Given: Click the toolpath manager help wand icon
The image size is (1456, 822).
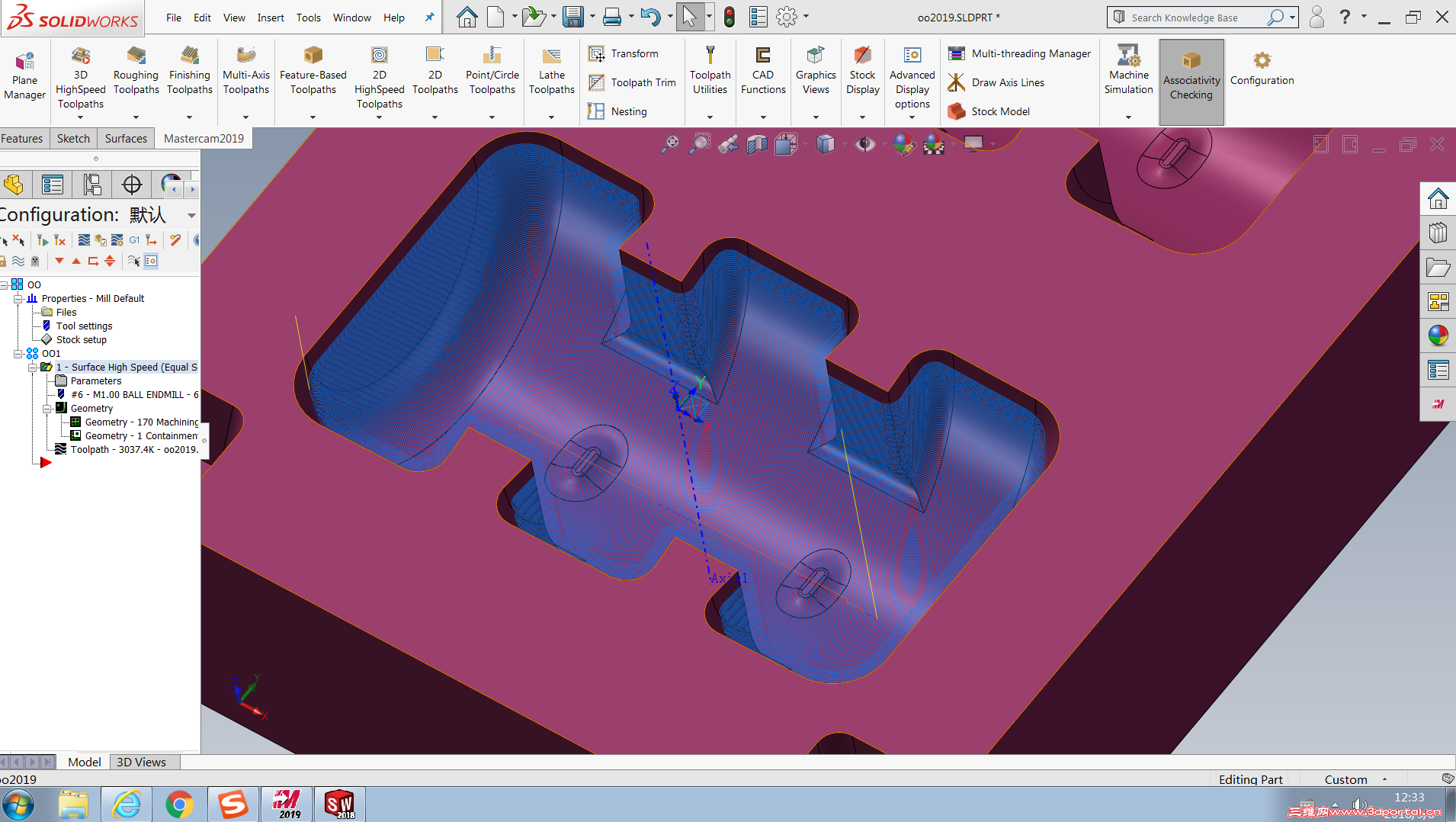Looking at the screenshot, I should (175, 240).
